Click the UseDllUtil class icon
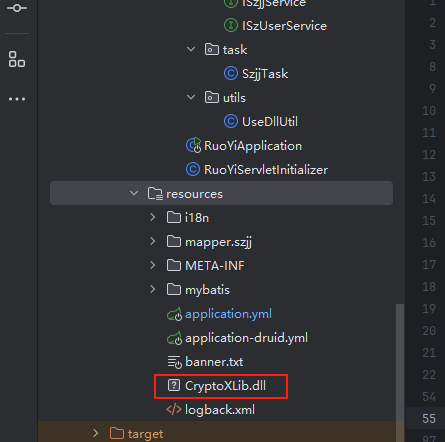Viewport: 445px width, 442px height. (x=231, y=122)
